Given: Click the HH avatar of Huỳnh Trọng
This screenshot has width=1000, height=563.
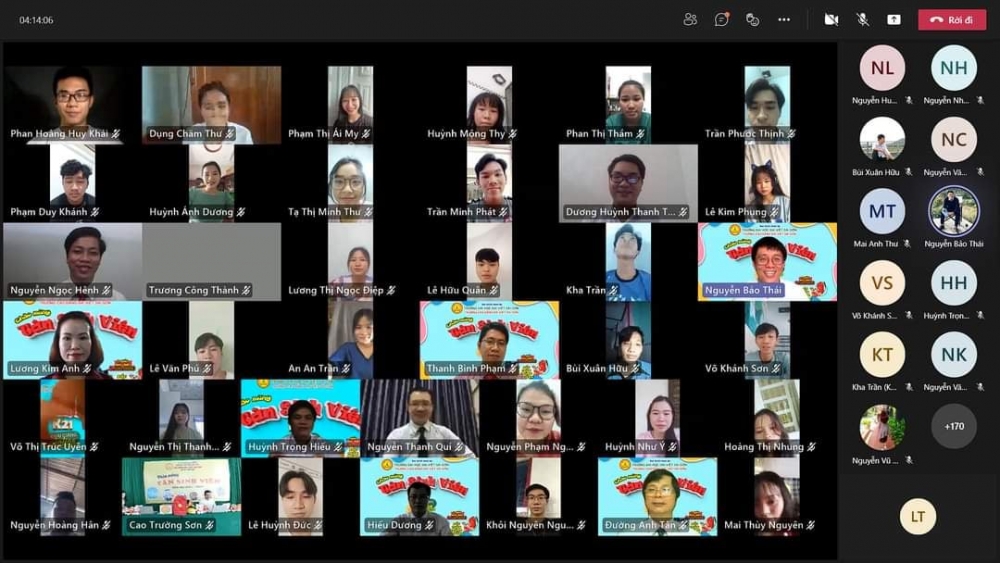Looking at the screenshot, I should [953, 283].
